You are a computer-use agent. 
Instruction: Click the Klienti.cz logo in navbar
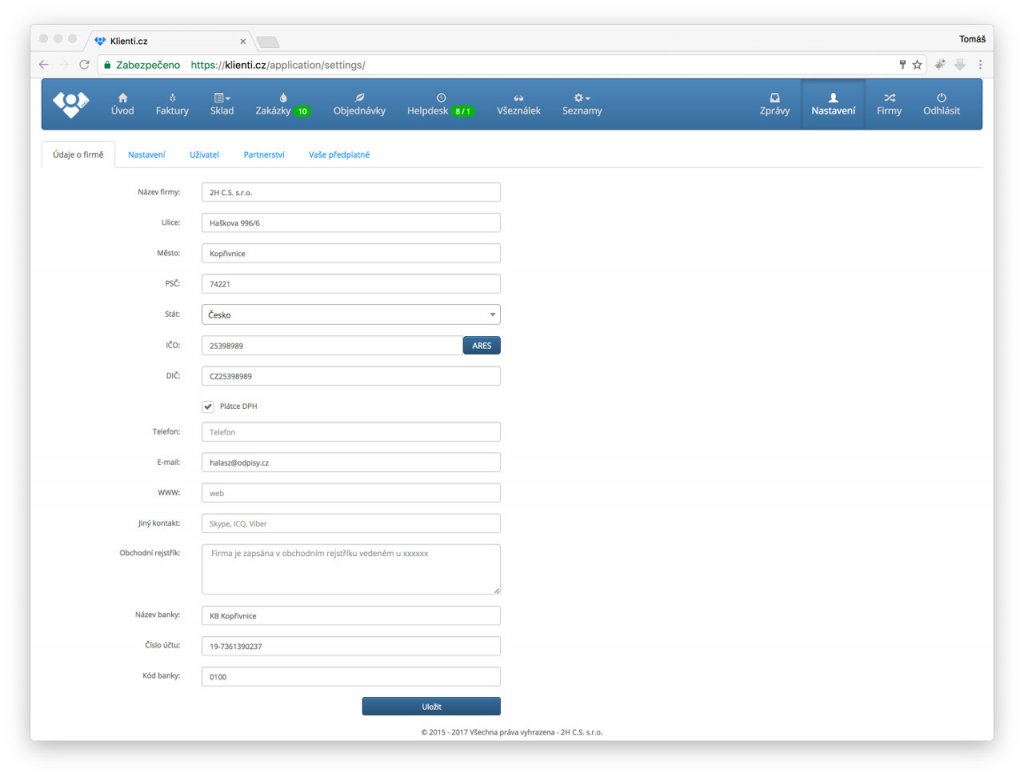[71, 104]
